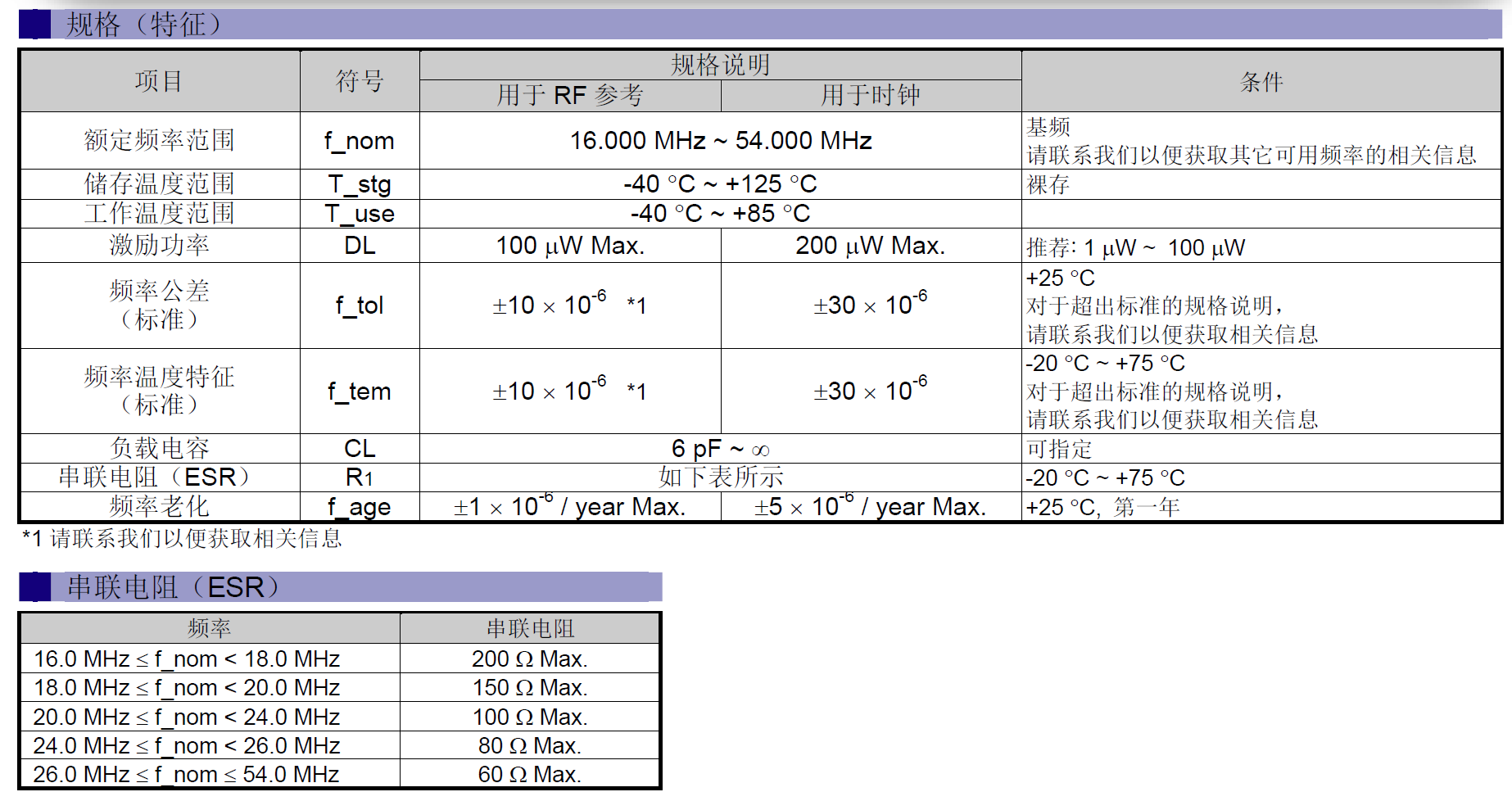Viewport: 1512px width, 801px height.
Task: Click the symbol "f_nom" in the specification table
Action: 360,141
